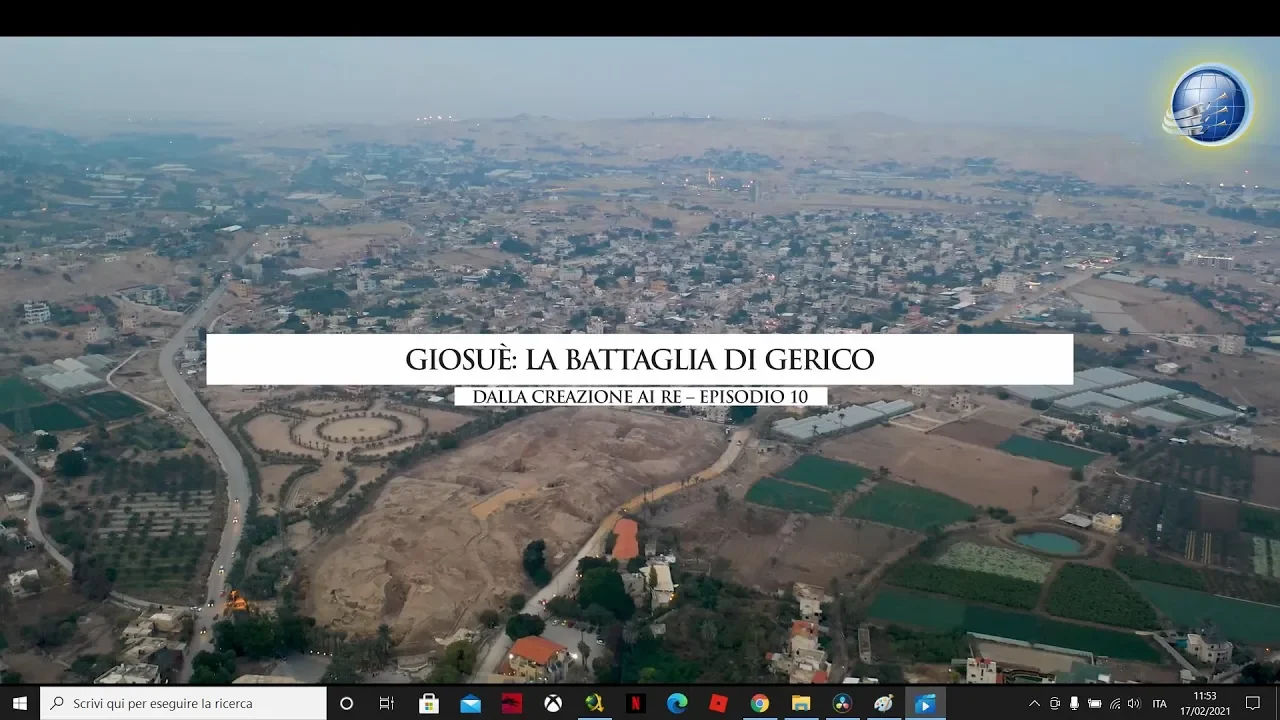Launch Netflix from the taskbar
The image size is (1280, 720).
click(x=635, y=703)
